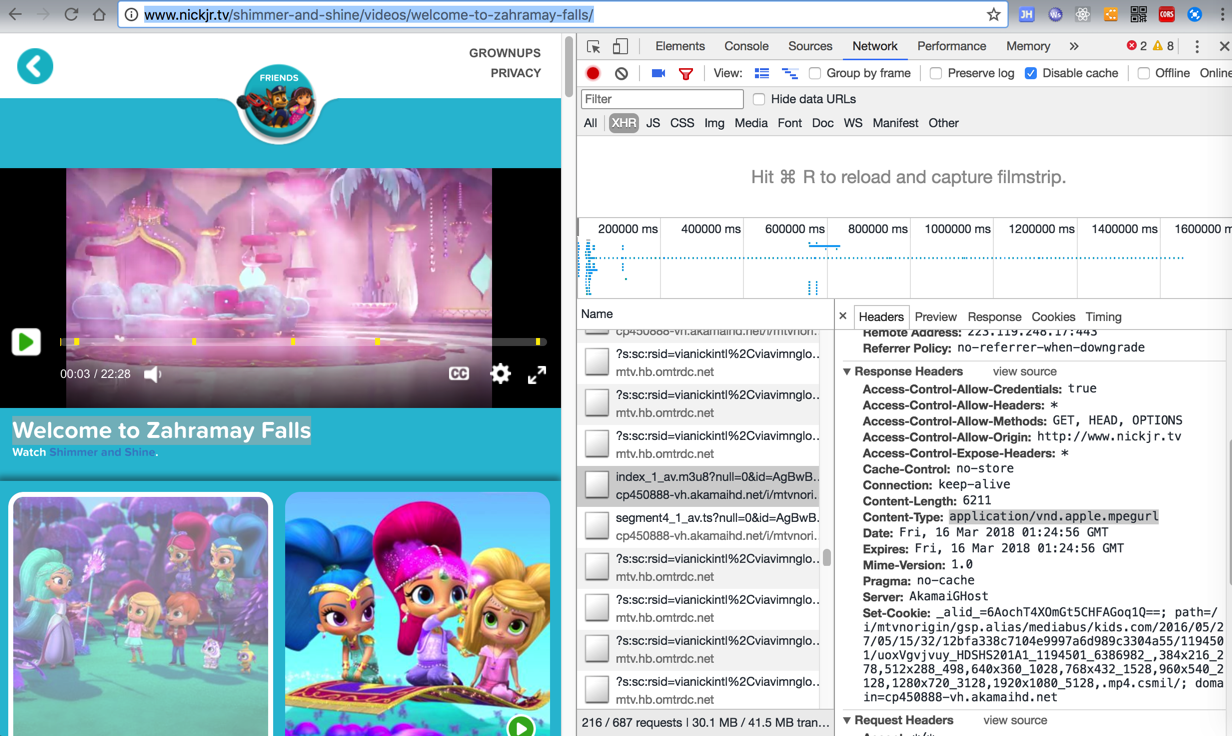
Task: Open the Elements tab
Action: [x=680, y=46]
